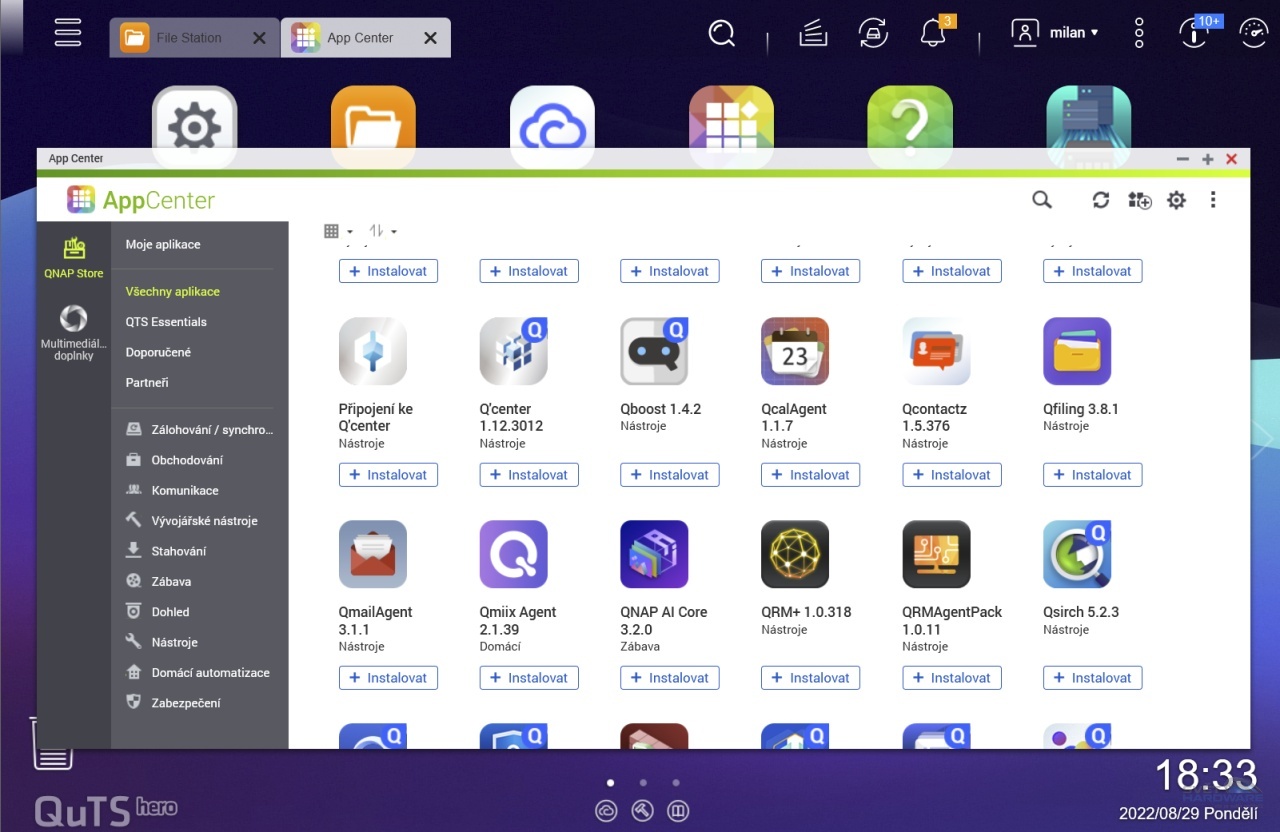Open the App Center install queue

click(x=1139, y=200)
